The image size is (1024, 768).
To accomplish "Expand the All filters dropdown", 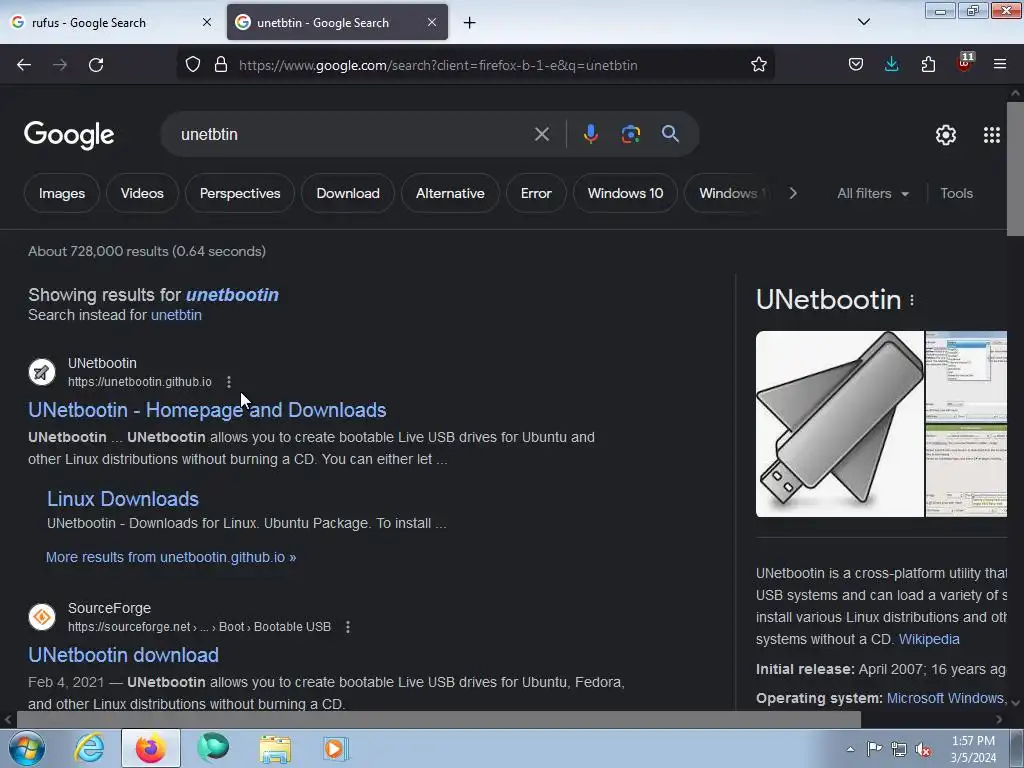I will tap(872, 193).
